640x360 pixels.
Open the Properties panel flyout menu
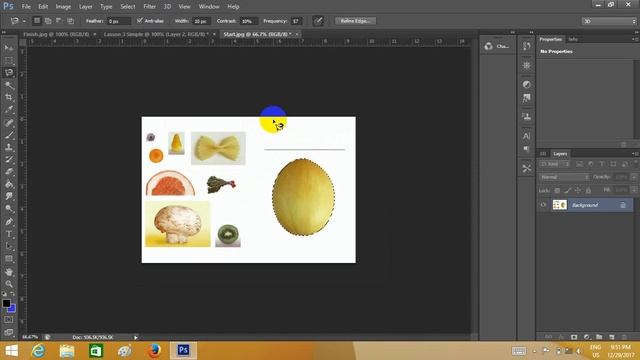point(635,39)
